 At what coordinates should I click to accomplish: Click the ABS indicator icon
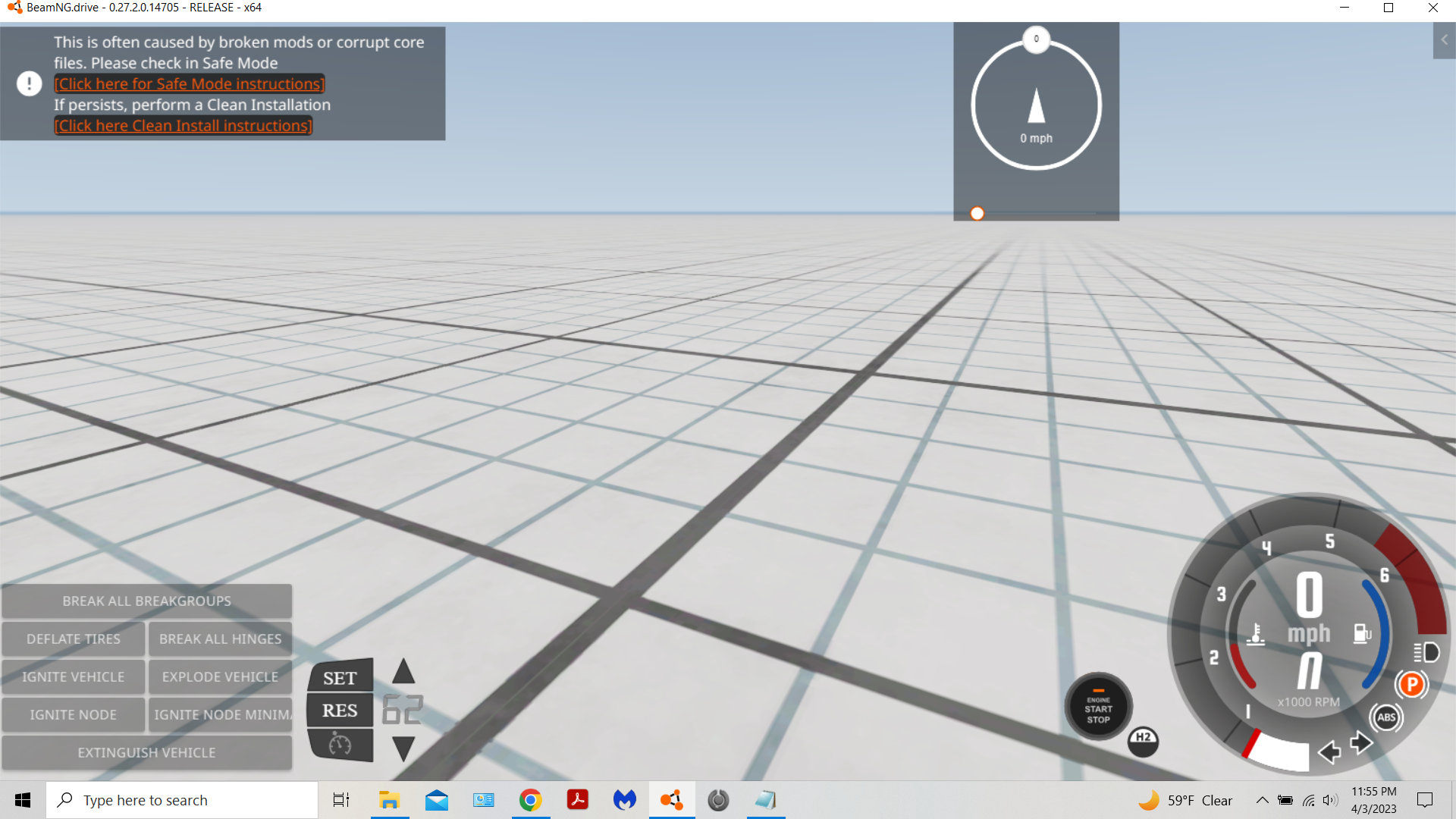[1386, 717]
